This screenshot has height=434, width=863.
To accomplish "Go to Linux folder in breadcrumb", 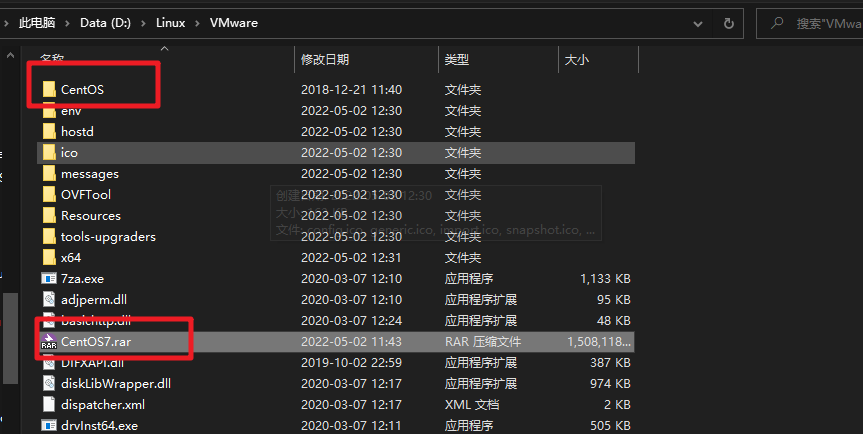I will coord(170,23).
